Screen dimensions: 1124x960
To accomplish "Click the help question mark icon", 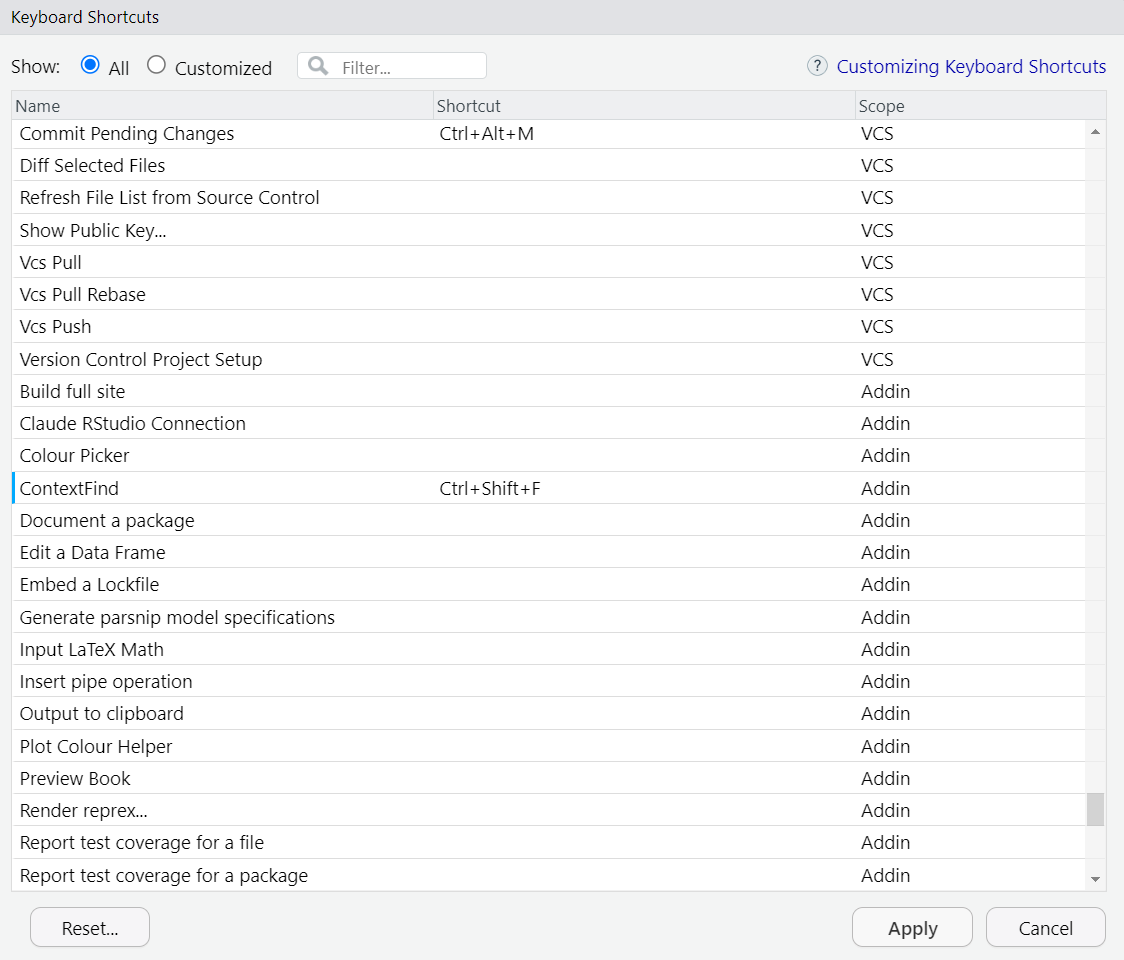I will (x=817, y=66).
